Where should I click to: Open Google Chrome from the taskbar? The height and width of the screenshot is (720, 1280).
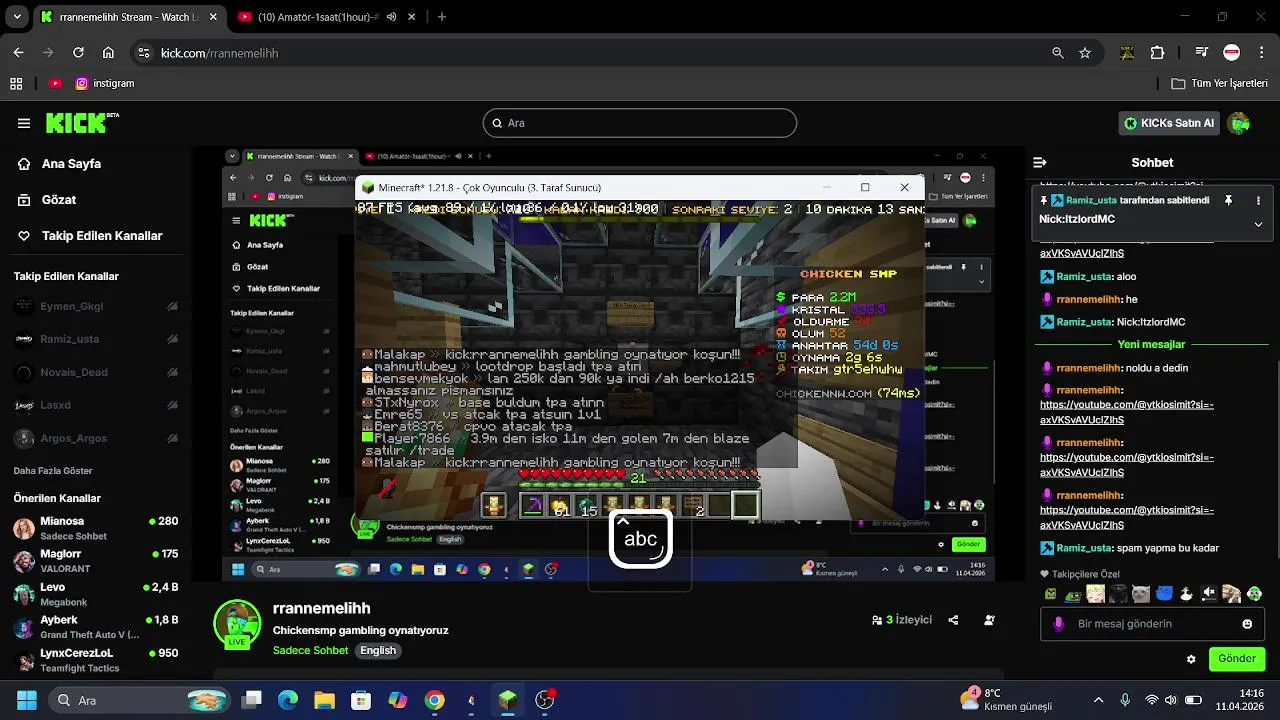(434, 700)
